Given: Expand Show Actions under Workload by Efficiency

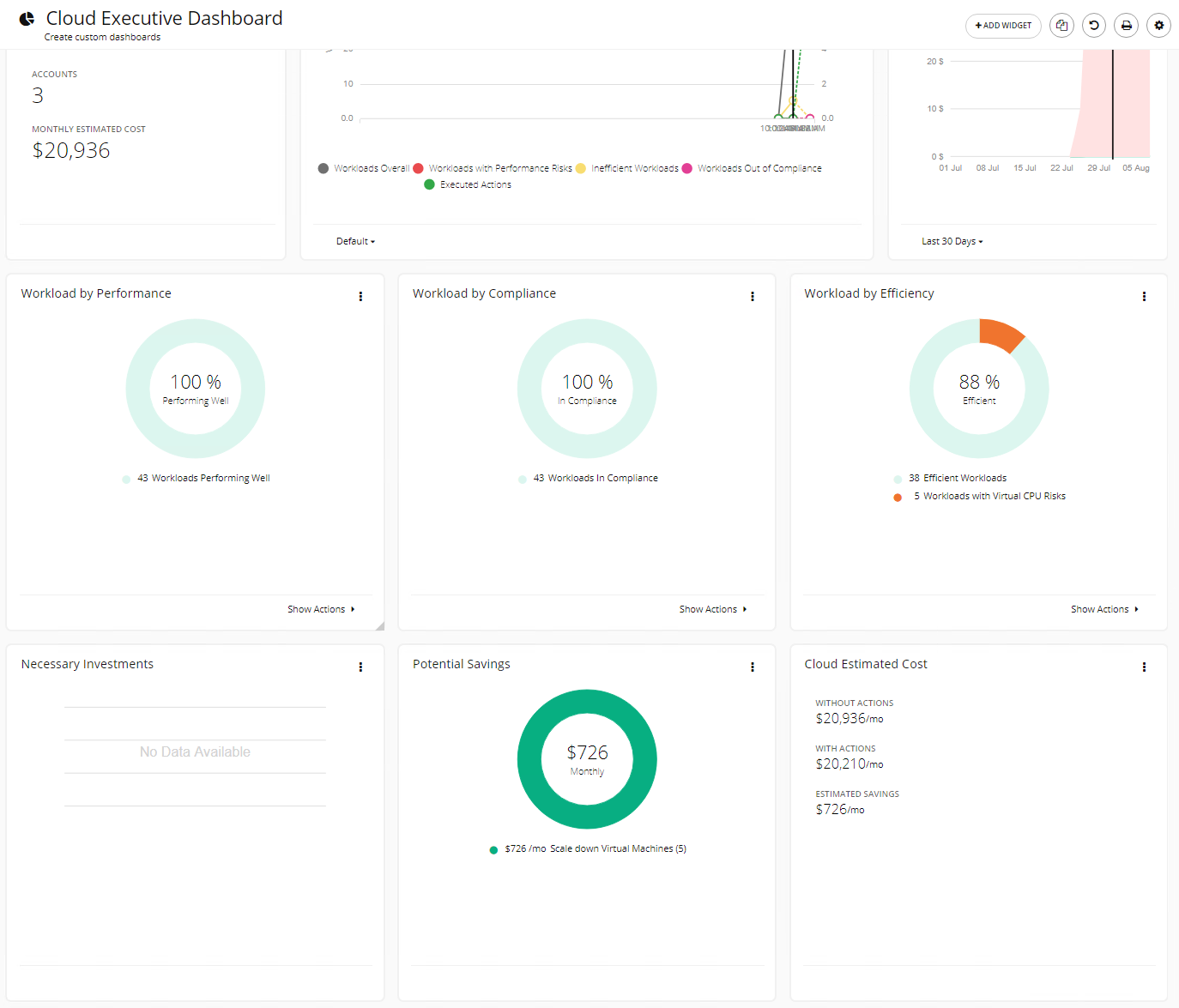Looking at the screenshot, I should [1104, 609].
